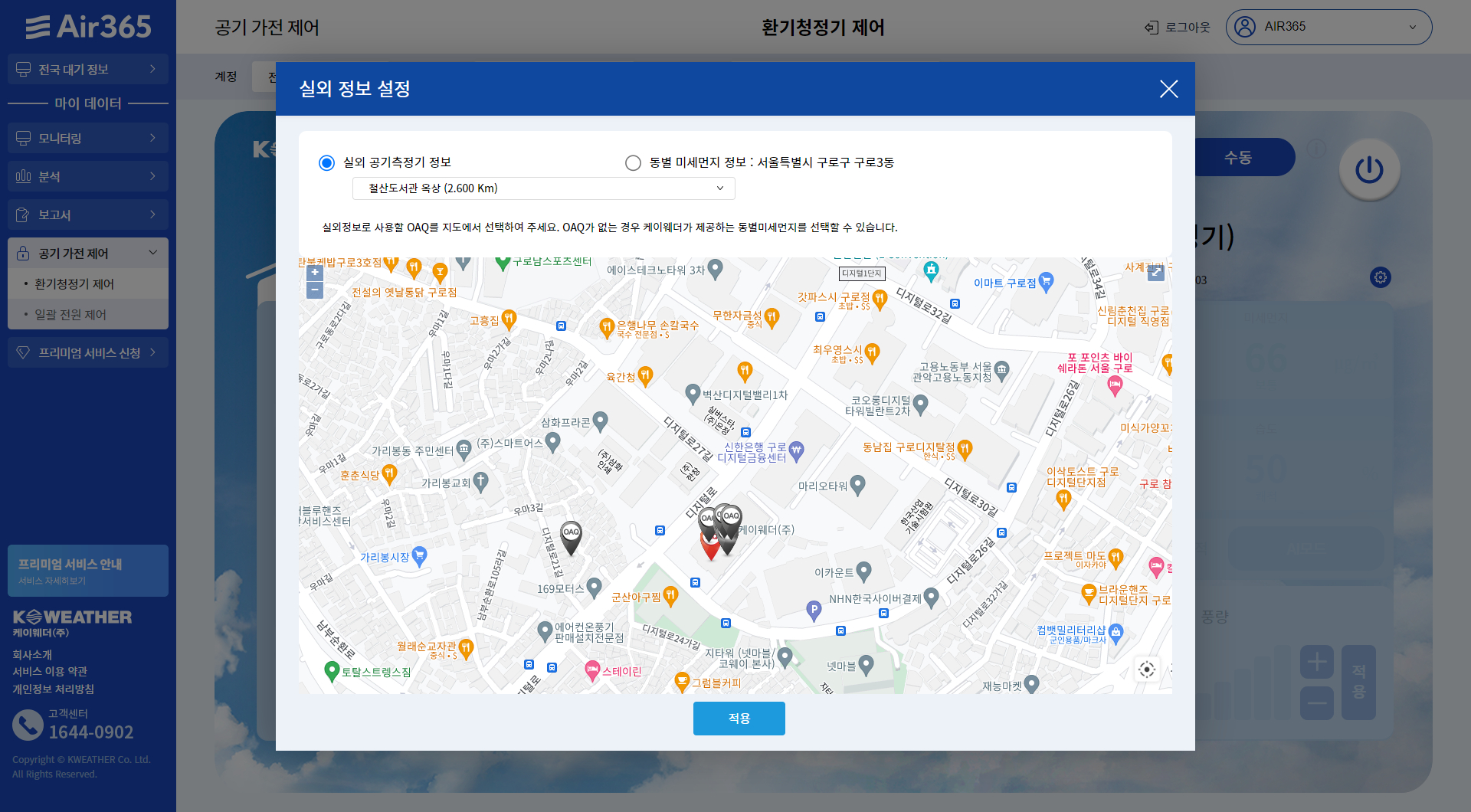The width and height of the screenshot is (1471, 812).
Task: Open 프리미엄 서비스 신청 menu
Action: 88,353
